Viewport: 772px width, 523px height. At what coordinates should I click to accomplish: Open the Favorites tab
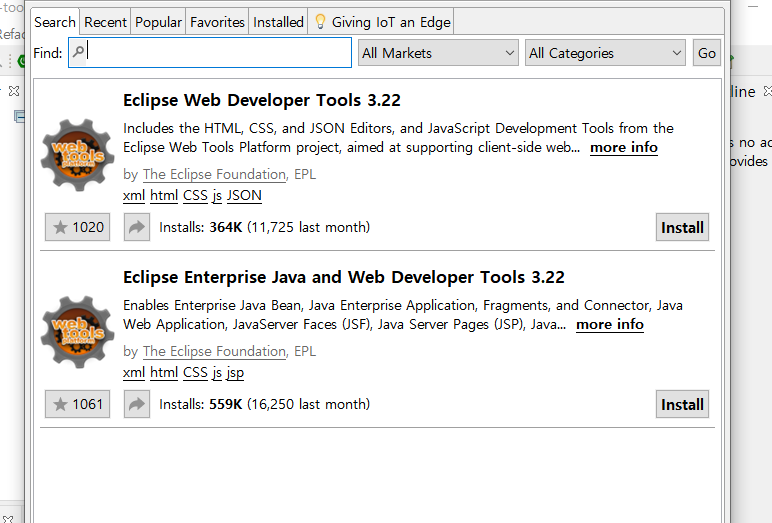(x=217, y=22)
